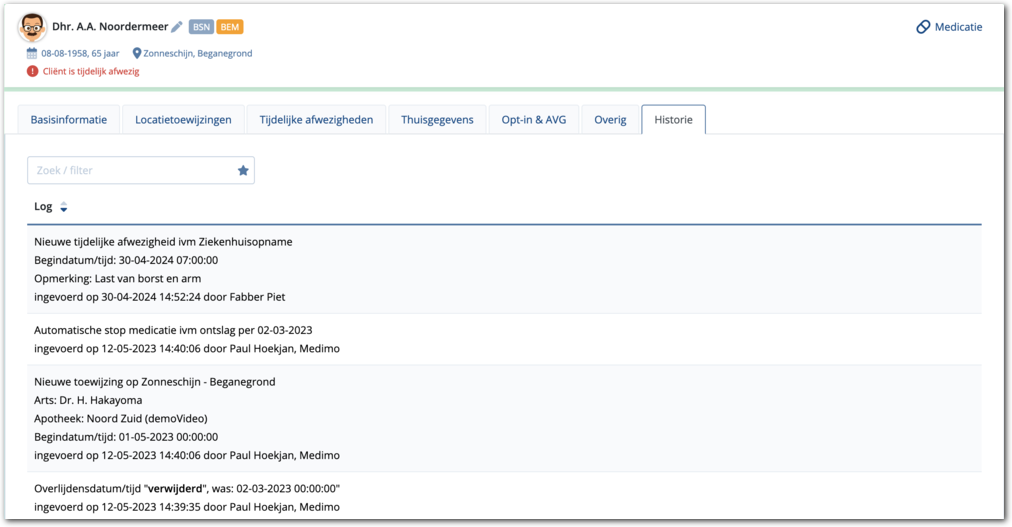1012x527 pixels.
Task: Focus the Zoek / filter search field
Action: pyautogui.click(x=130, y=171)
